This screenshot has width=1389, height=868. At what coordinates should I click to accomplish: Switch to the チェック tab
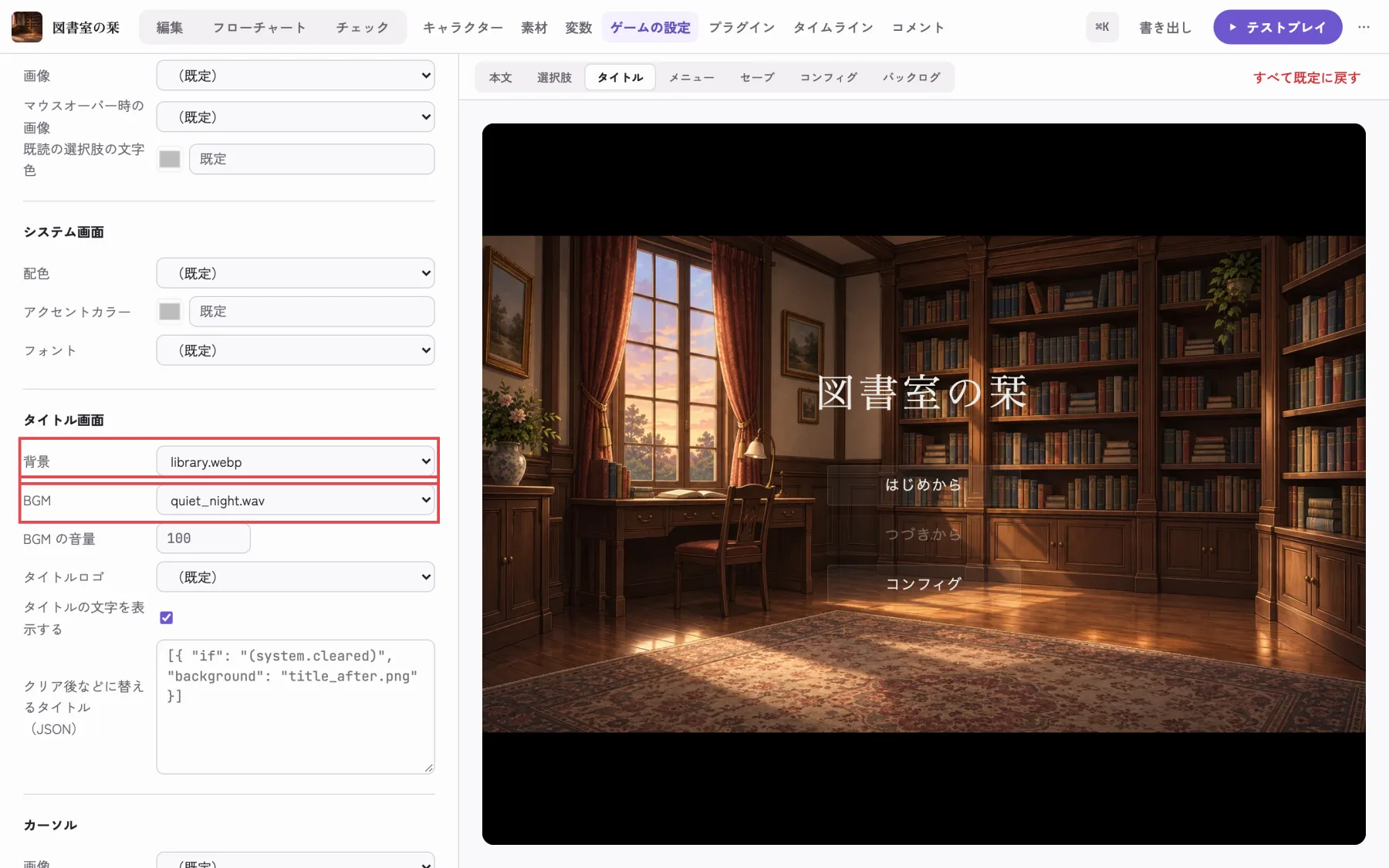(x=363, y=28)
